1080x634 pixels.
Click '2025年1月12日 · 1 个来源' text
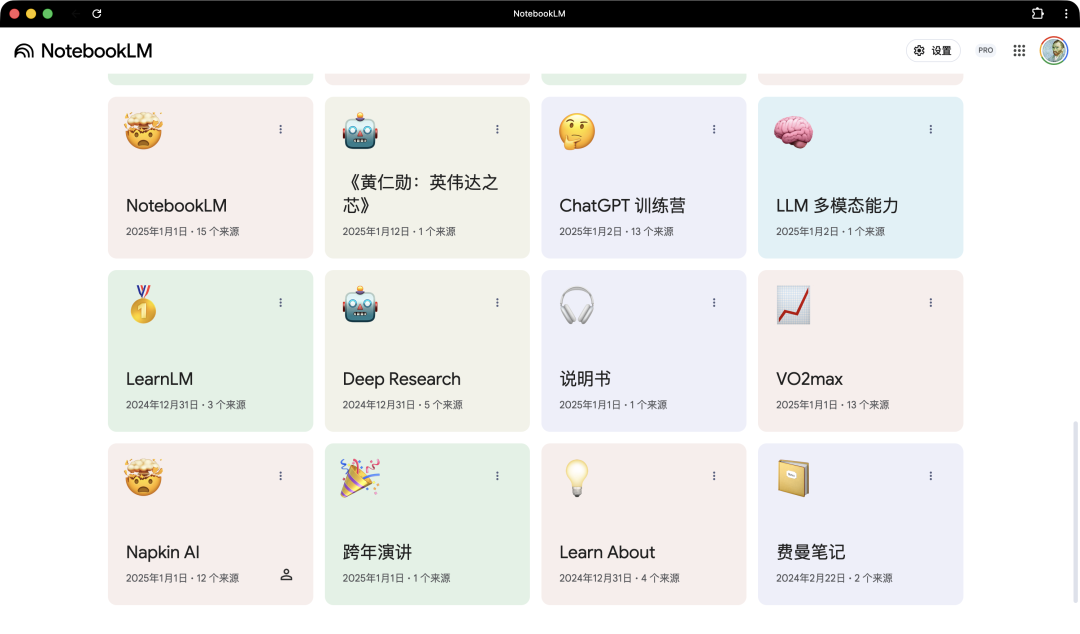(399, 232)
